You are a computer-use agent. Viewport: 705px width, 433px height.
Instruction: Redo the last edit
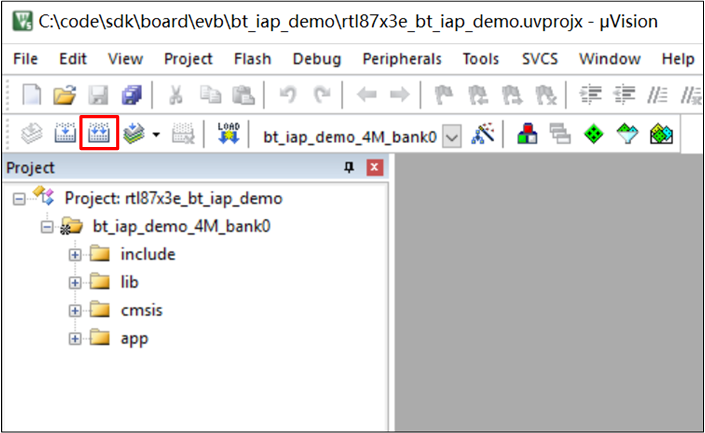pyautogui.click(x=322, y=95)
